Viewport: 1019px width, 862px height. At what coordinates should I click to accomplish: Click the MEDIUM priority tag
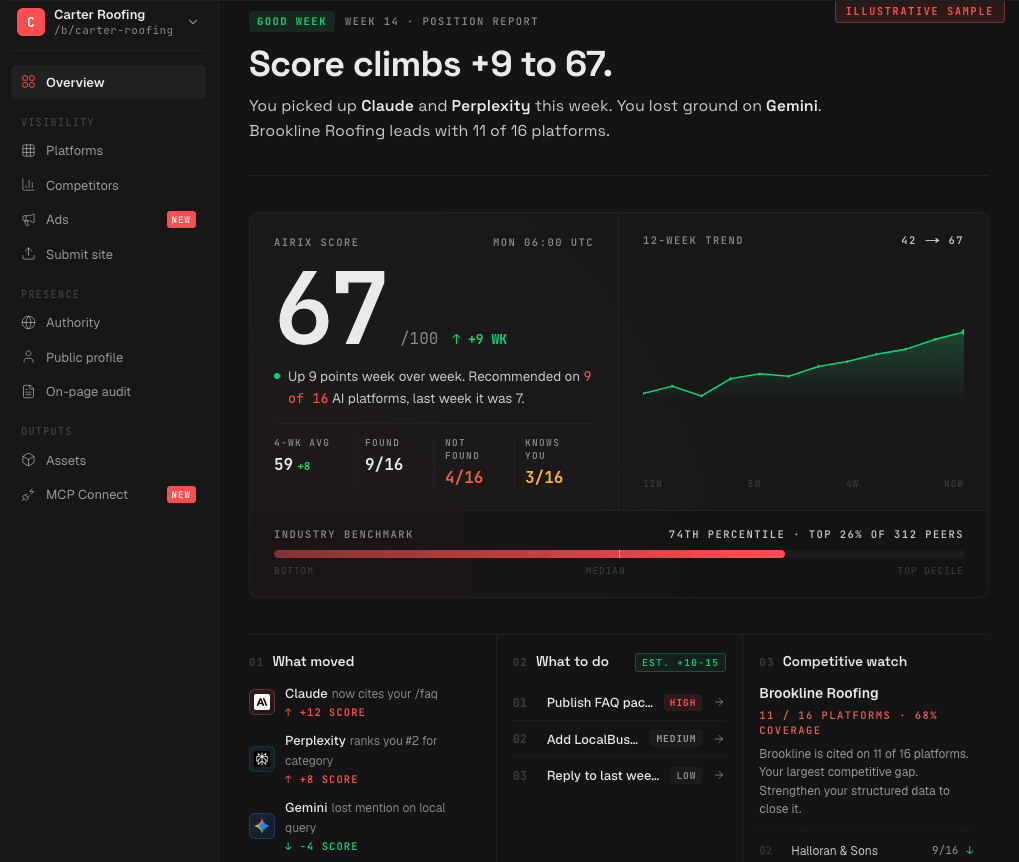pos(676,739)
